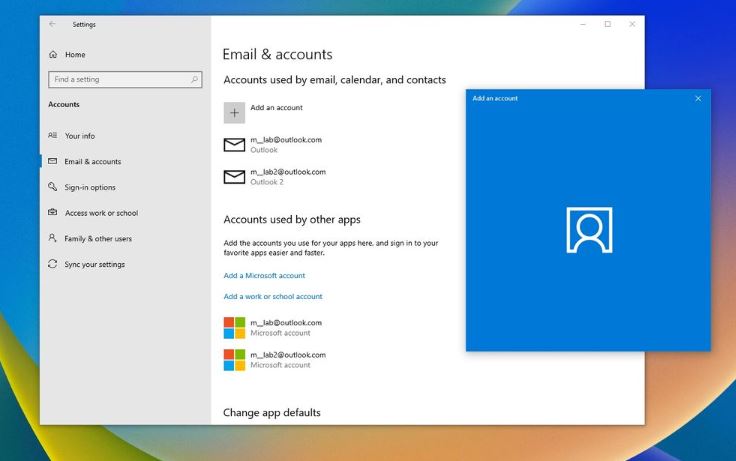Click Microsoft logo beside m_lab@outlook.com

tap(234, 328)
